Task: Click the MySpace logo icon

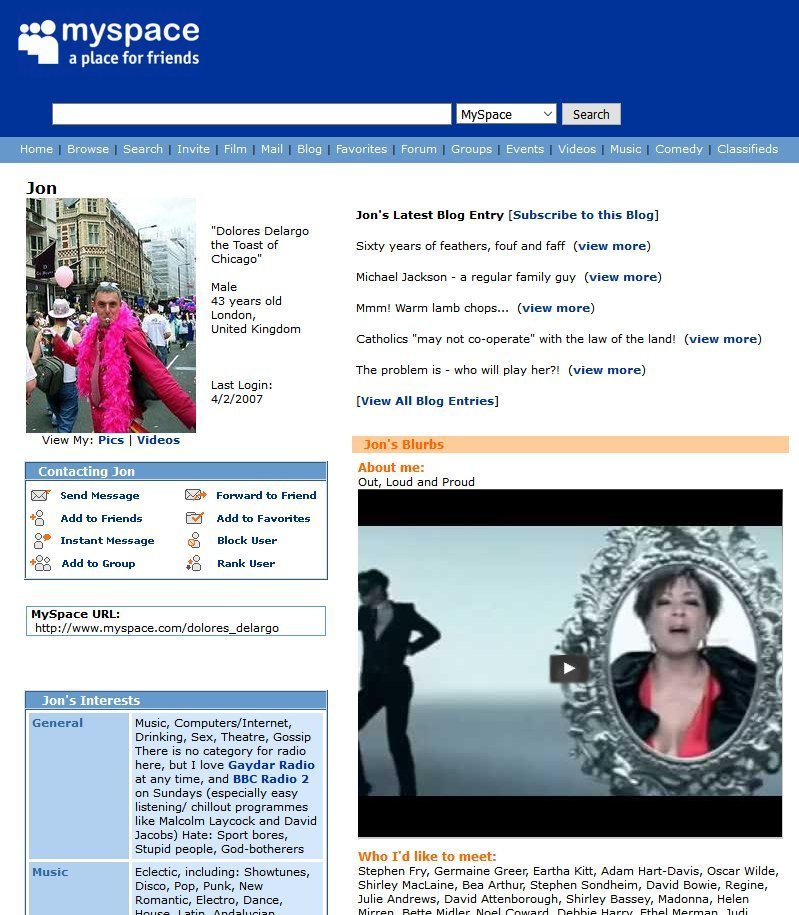Action: (x=39, y=42)
